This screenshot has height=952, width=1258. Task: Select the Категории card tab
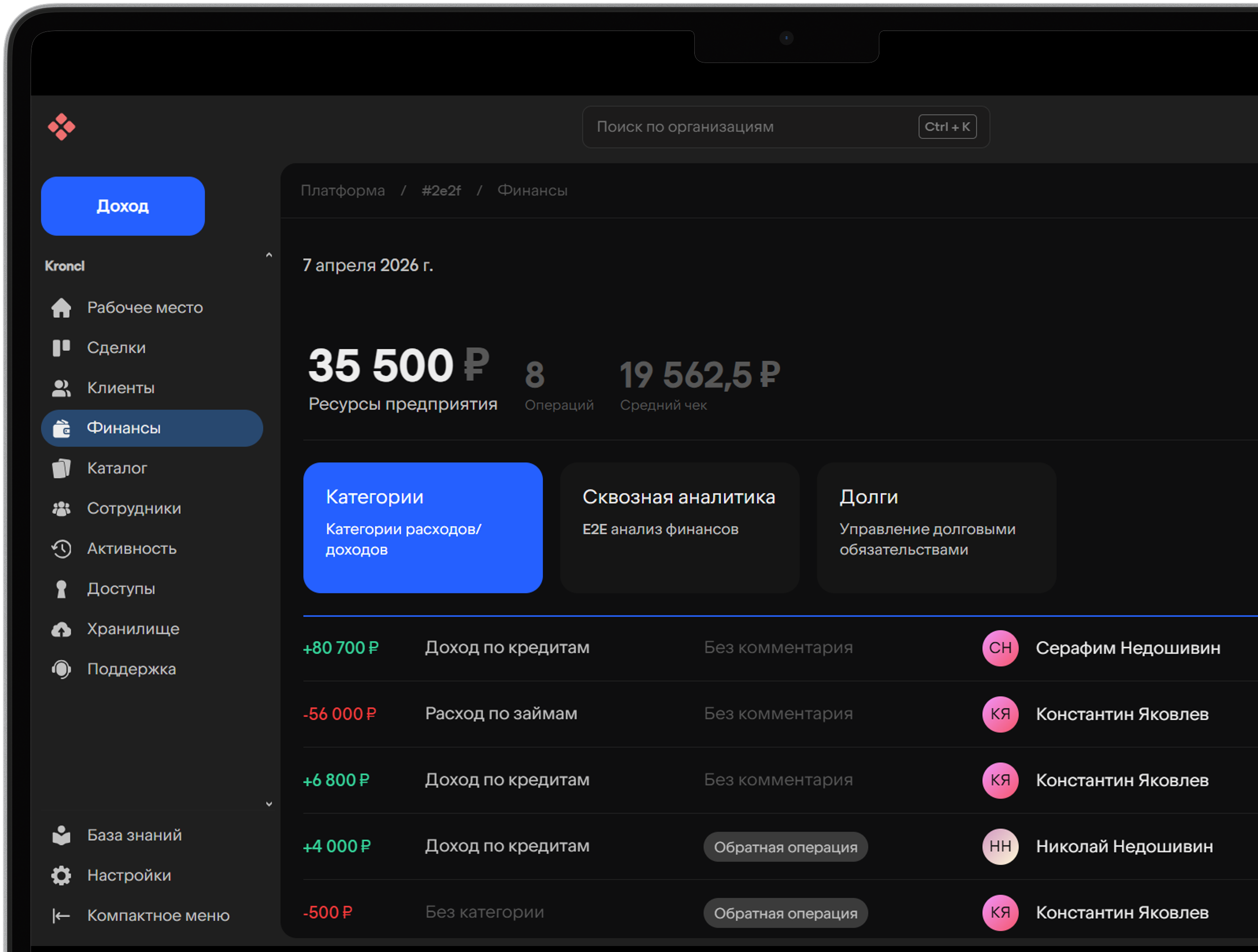coord(423,527)
